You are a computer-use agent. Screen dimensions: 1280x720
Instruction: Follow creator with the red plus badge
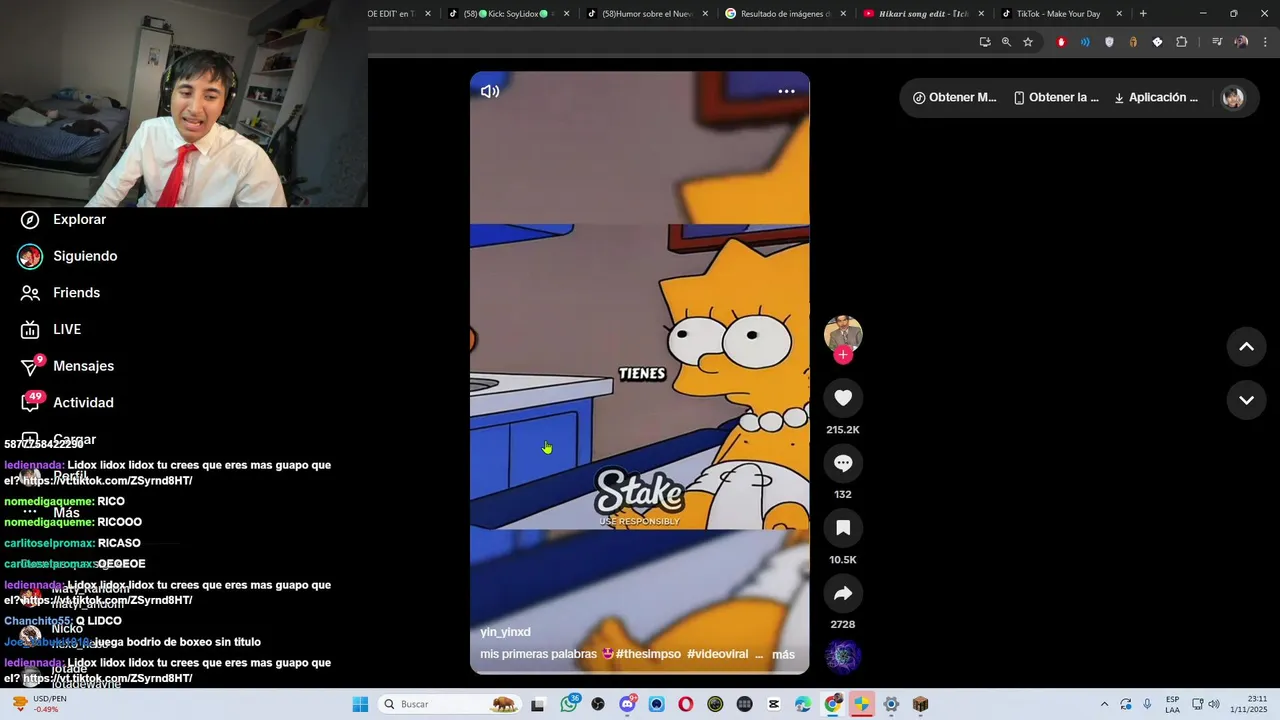click(x=843, y=355)
